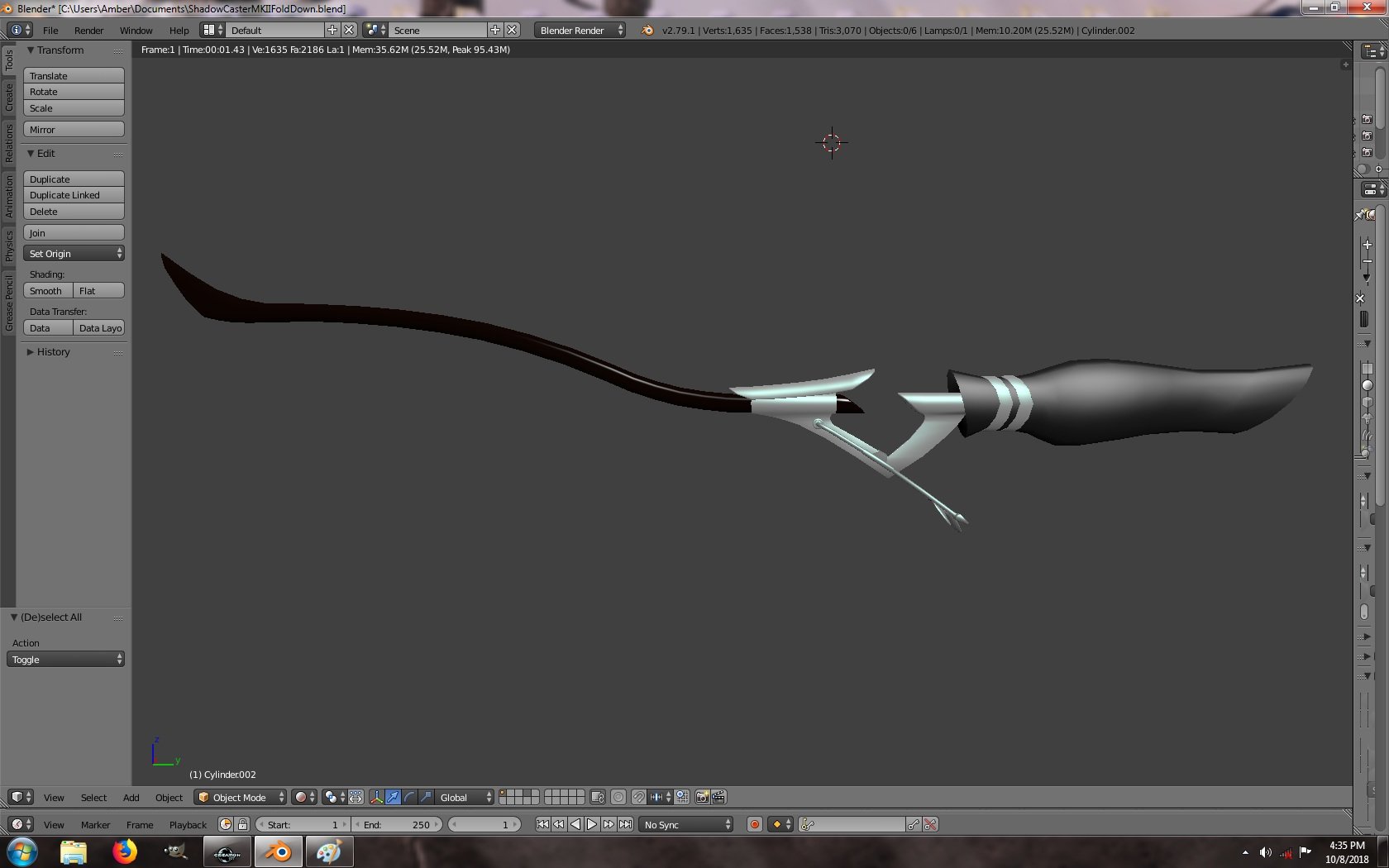This screenshot has width=1389, height=868.
Task: Open the Render menu
Action: pyautogui.click(x=88, y=30)
